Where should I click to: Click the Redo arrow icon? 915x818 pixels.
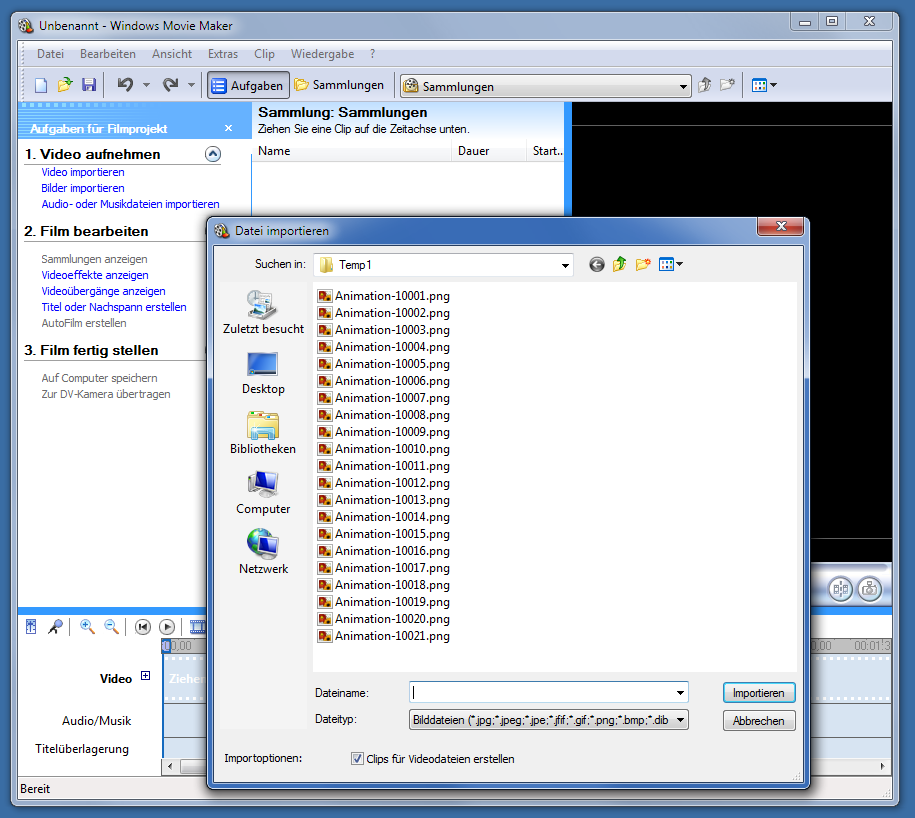(x=170, y=85)
